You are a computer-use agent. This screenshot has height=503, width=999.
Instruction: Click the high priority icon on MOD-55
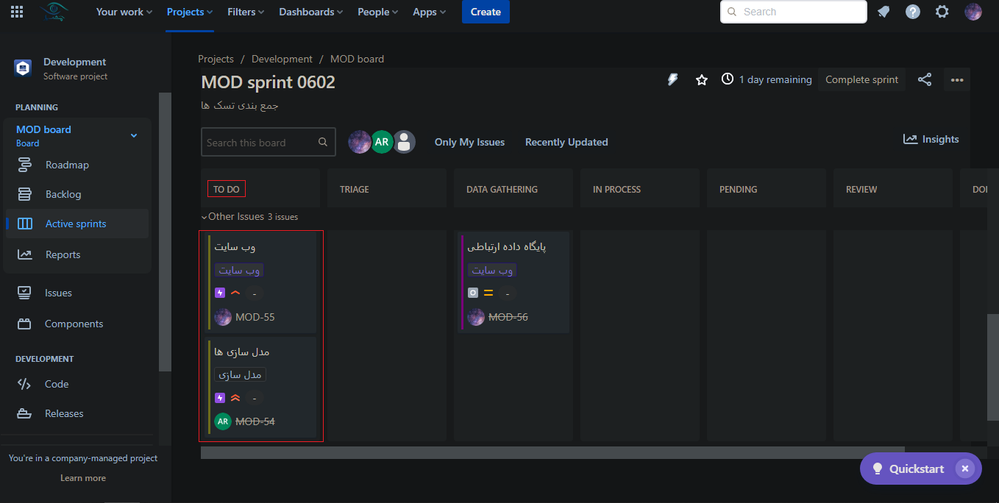235,293
